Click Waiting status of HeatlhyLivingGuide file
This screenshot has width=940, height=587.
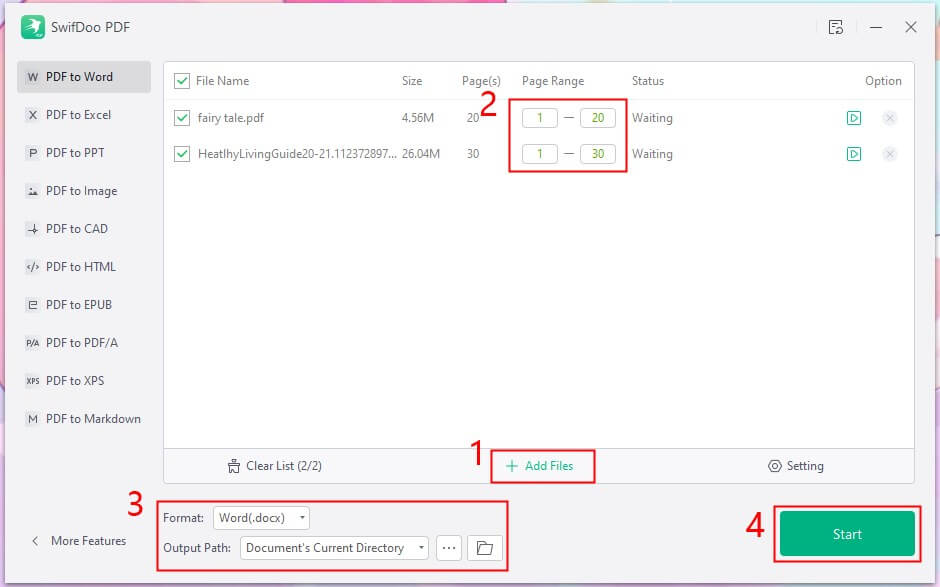[652, 154]
